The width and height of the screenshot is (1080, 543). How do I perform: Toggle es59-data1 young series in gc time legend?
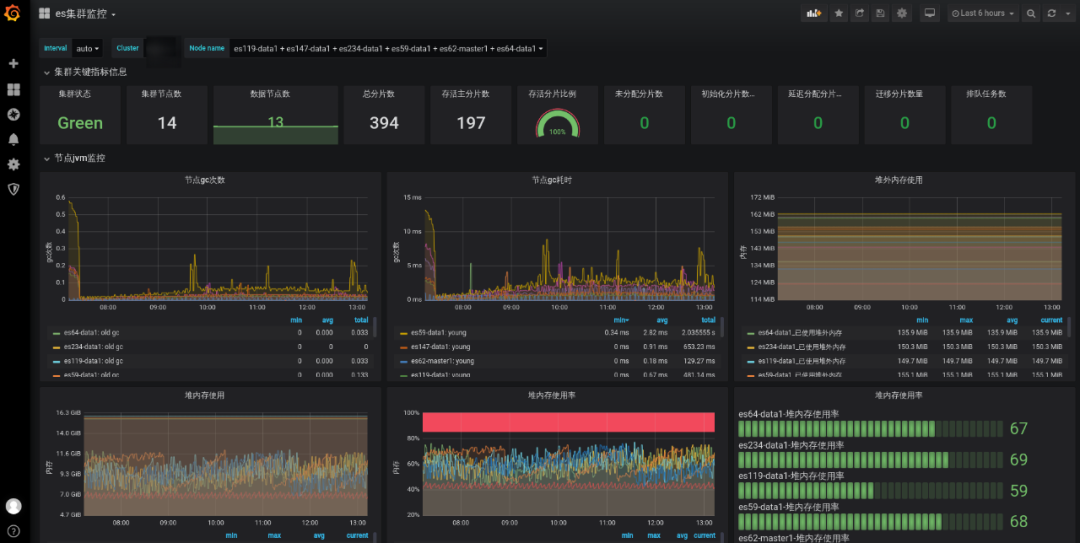click(x=441, y=332)
